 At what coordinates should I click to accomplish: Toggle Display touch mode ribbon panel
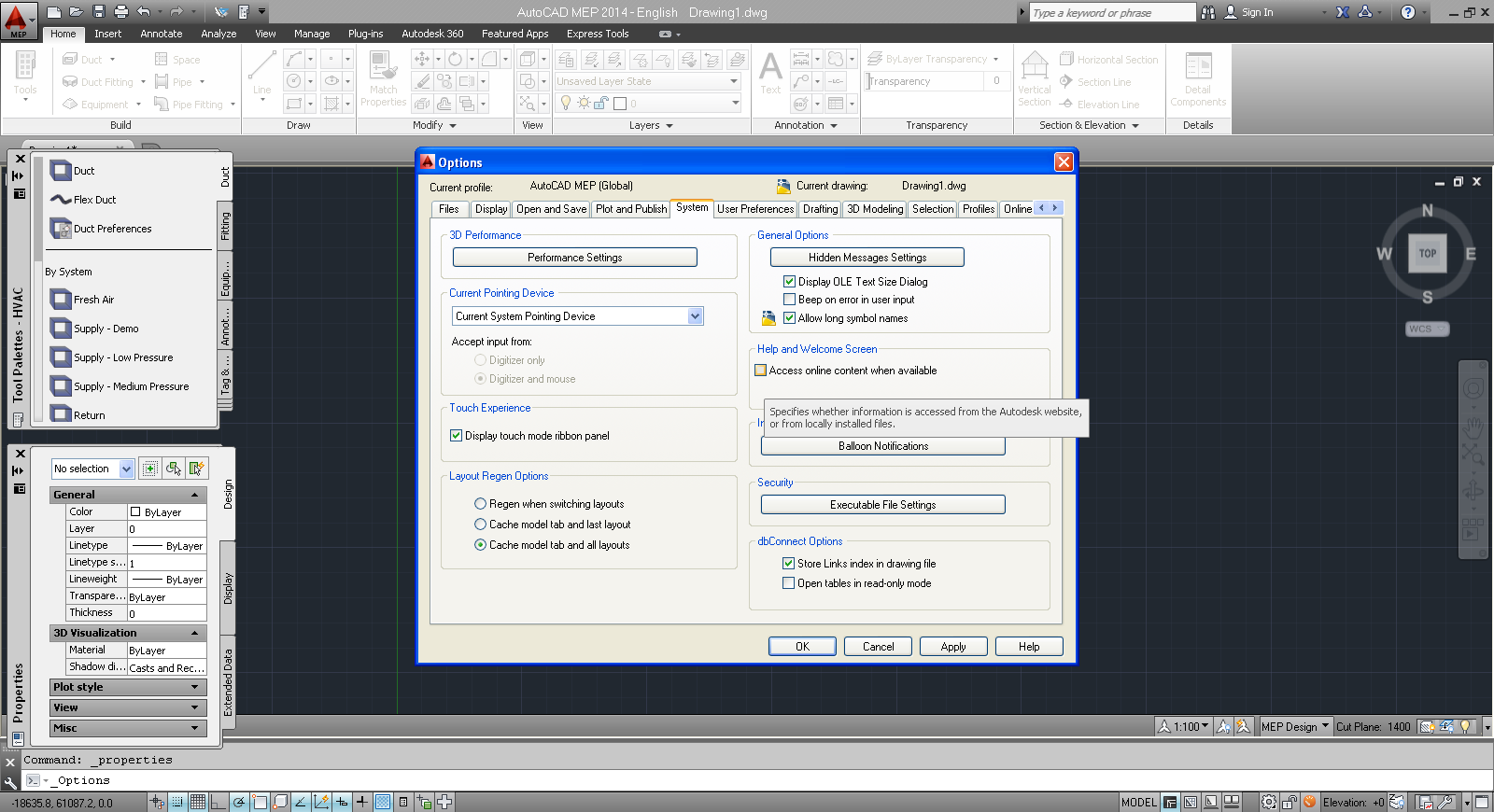pos(457,436)
